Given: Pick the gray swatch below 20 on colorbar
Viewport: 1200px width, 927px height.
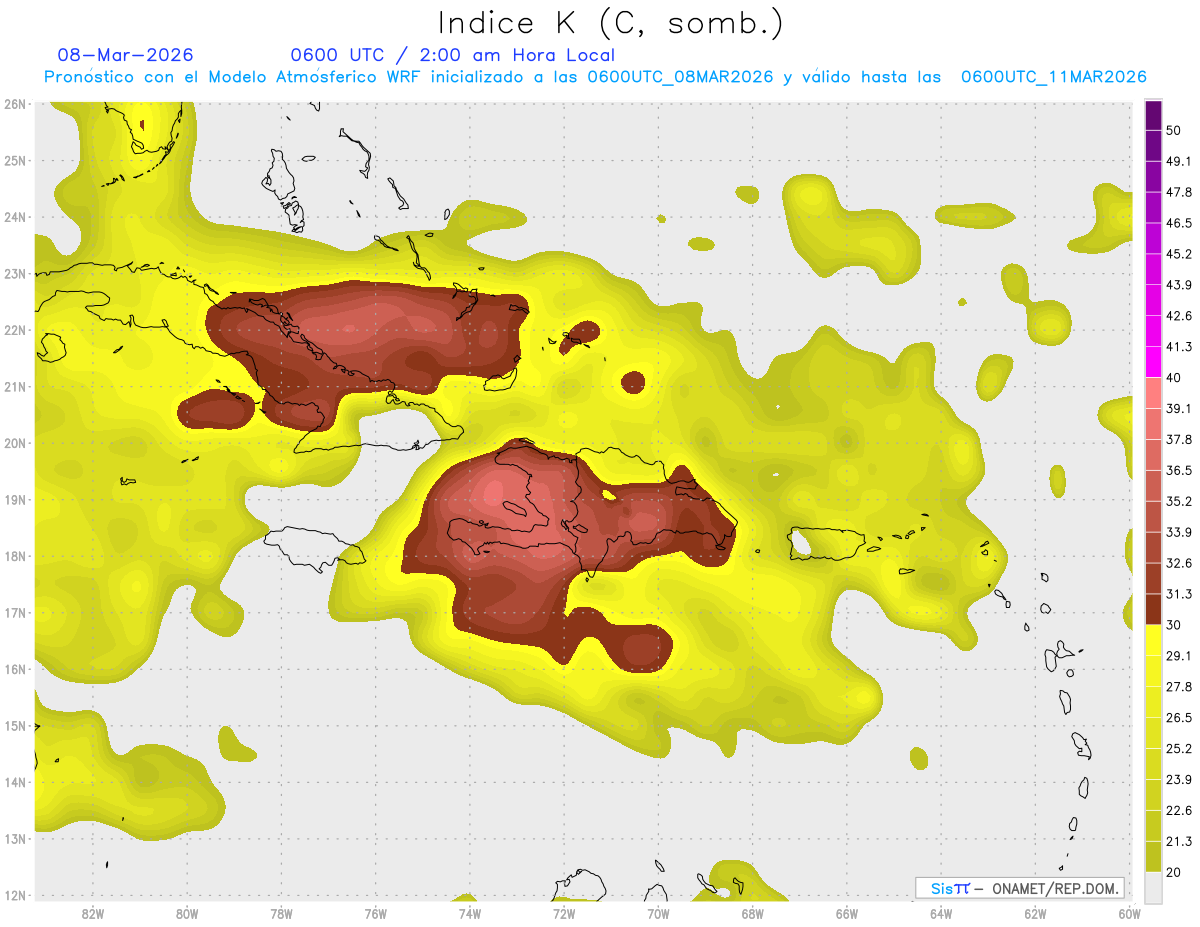Looking at the screenshot, I should [1153, 887].
